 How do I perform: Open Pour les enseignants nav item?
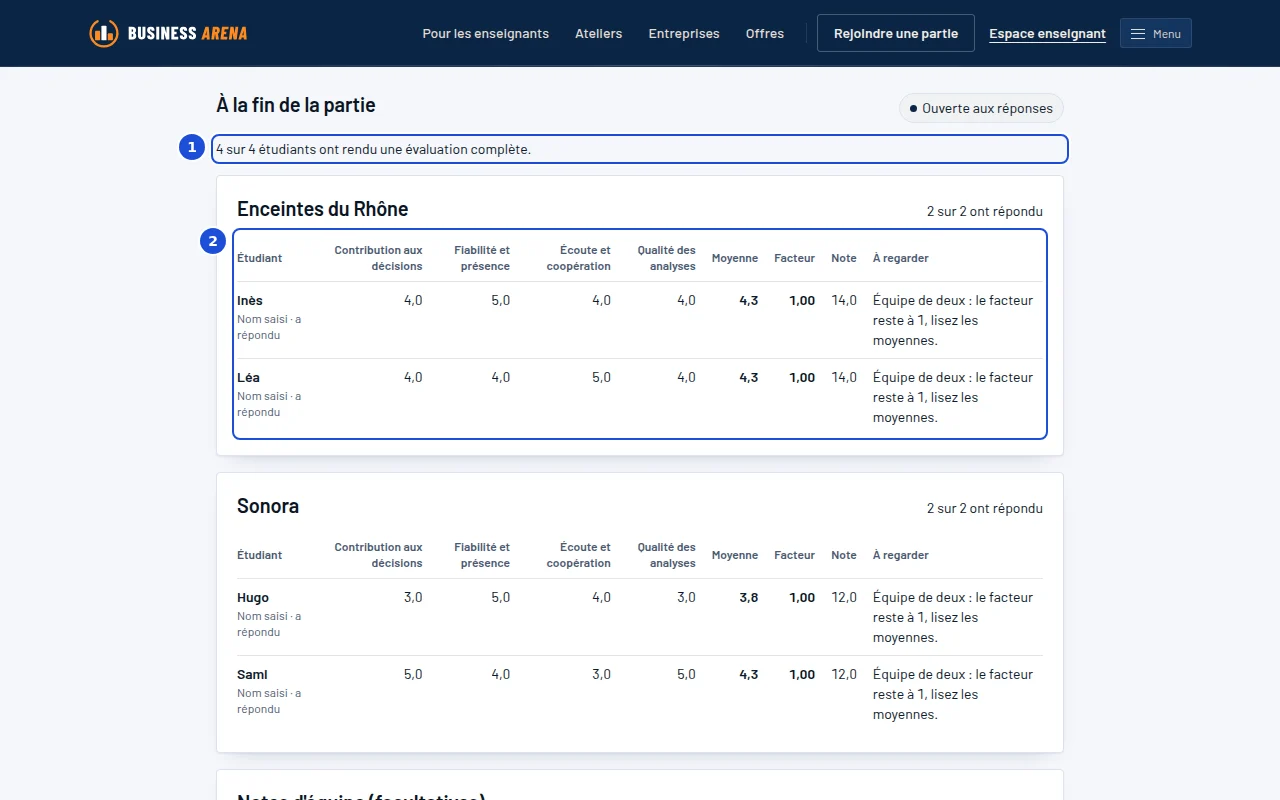click(x=486, y=33)
